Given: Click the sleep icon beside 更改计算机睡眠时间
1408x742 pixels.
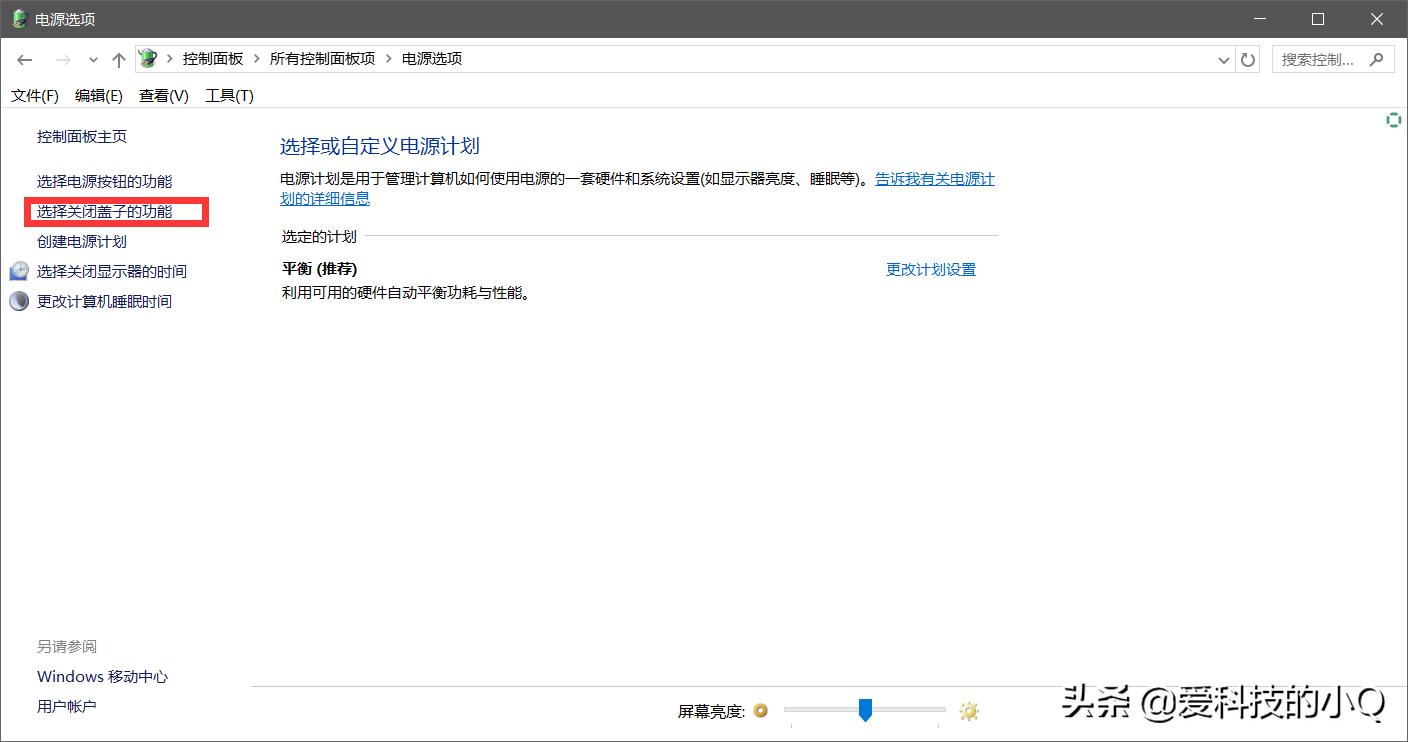Looking at the screenshot, I should 18,301.
